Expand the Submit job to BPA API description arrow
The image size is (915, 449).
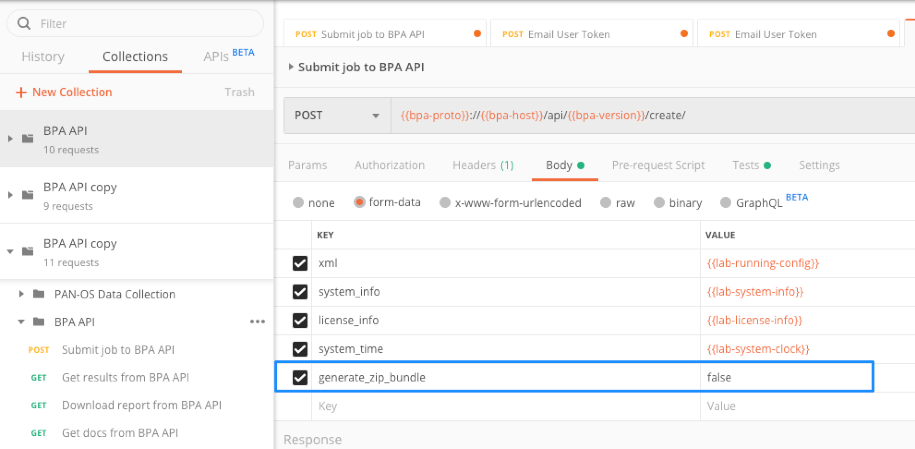pyautogui.click(x=290, y=67)
